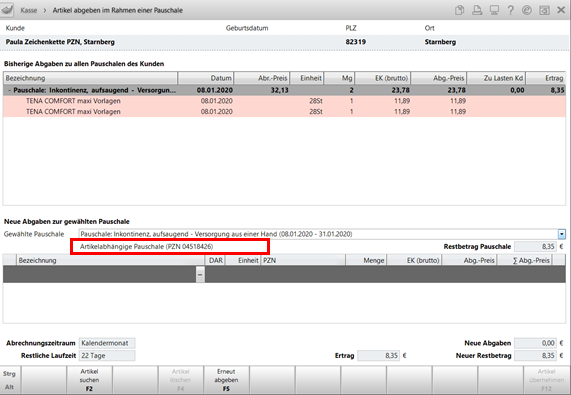The height and width of the screenshot is (395, 571).
Task: Open the Gewählte Pauschale dropdown arrow
Action: click(x=562, y=234)
